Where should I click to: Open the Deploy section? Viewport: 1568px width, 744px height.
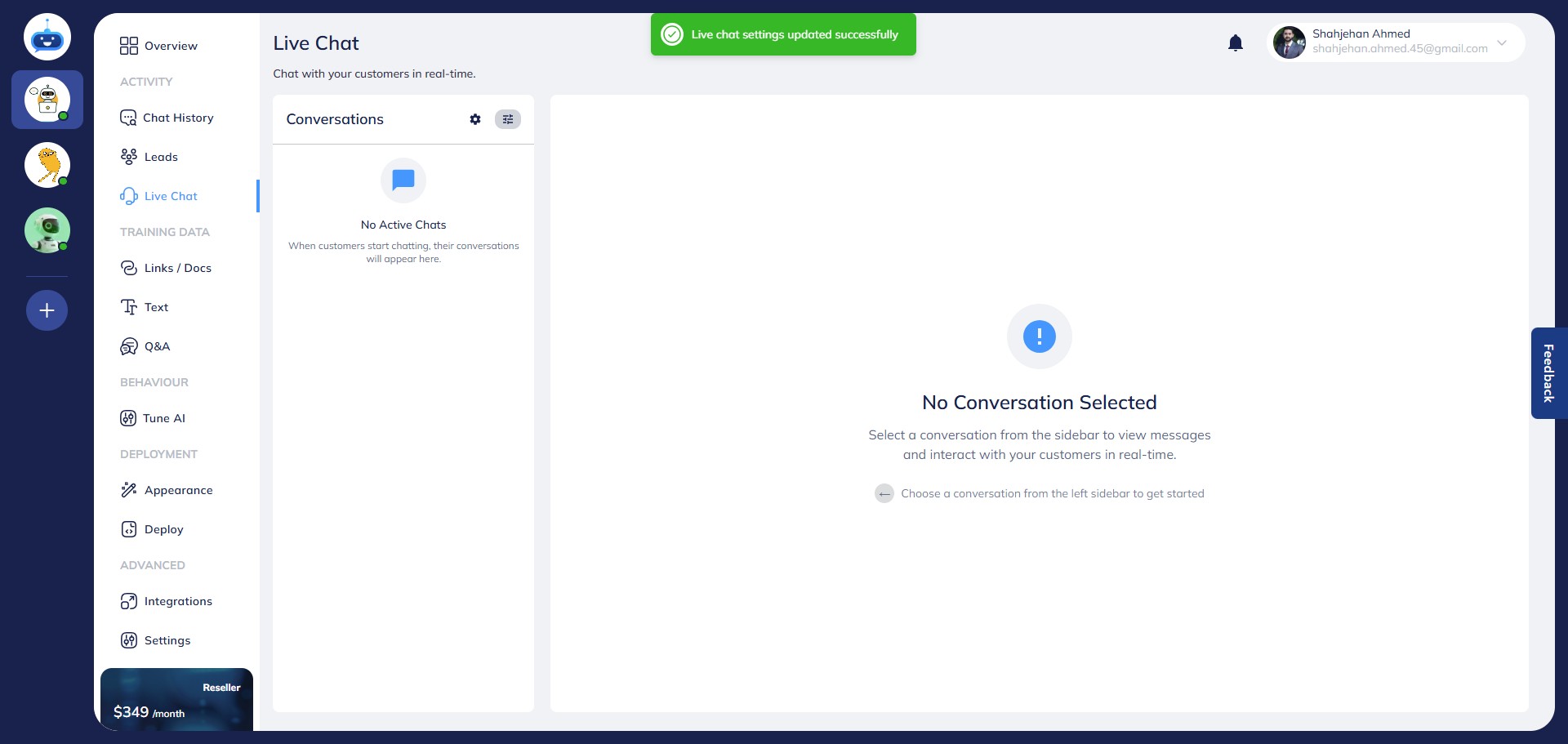(x=163, y=529)
